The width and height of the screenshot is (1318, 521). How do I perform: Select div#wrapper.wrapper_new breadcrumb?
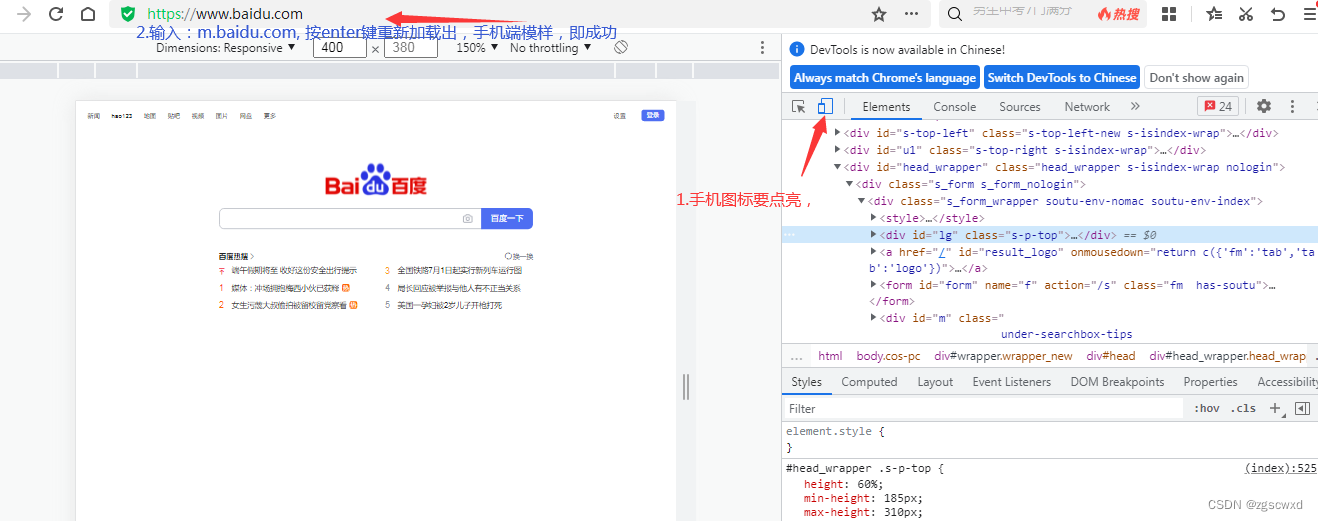1003,356
